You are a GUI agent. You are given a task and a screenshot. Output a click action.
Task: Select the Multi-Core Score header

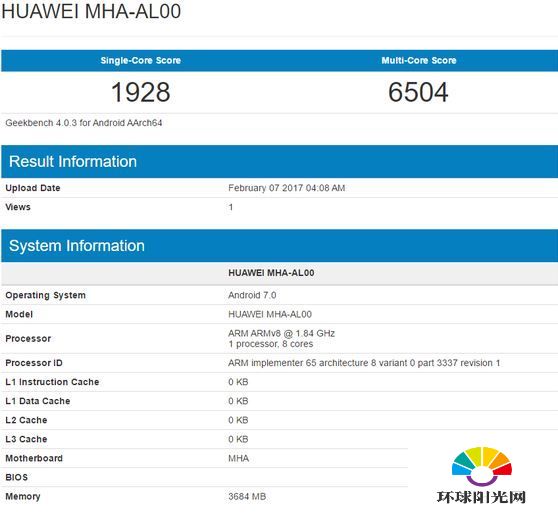pyautogui.click(x=419, y=60)
